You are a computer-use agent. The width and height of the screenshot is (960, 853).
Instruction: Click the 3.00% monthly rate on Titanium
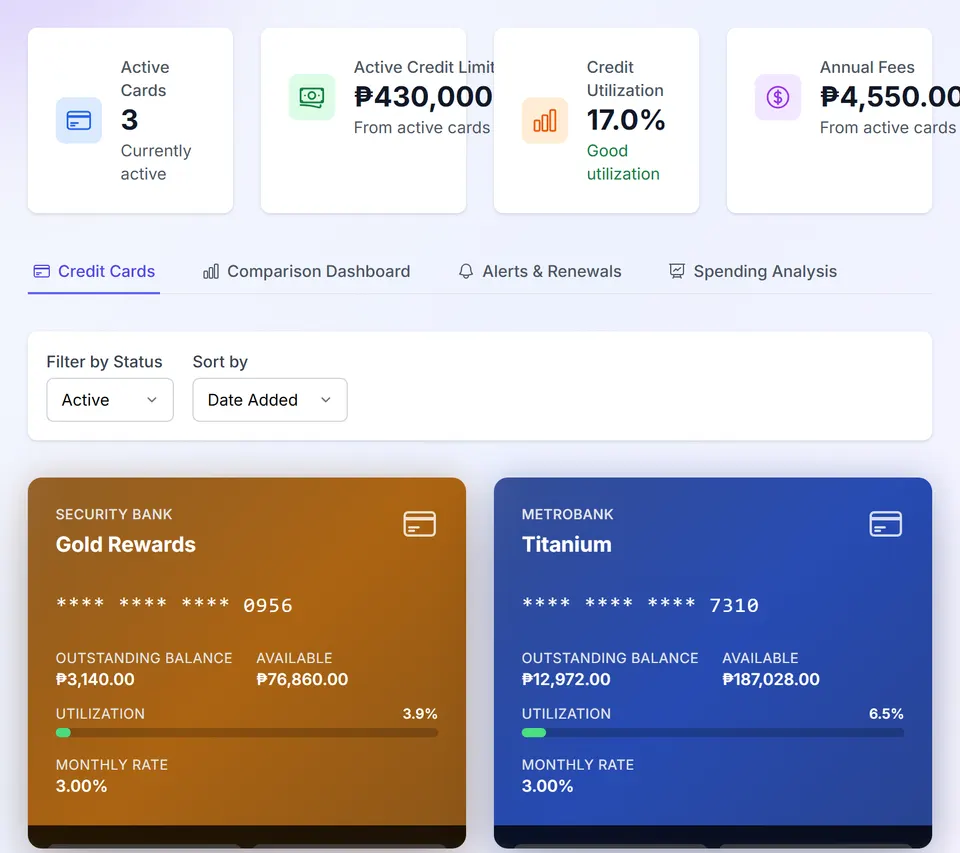(547, 786)
